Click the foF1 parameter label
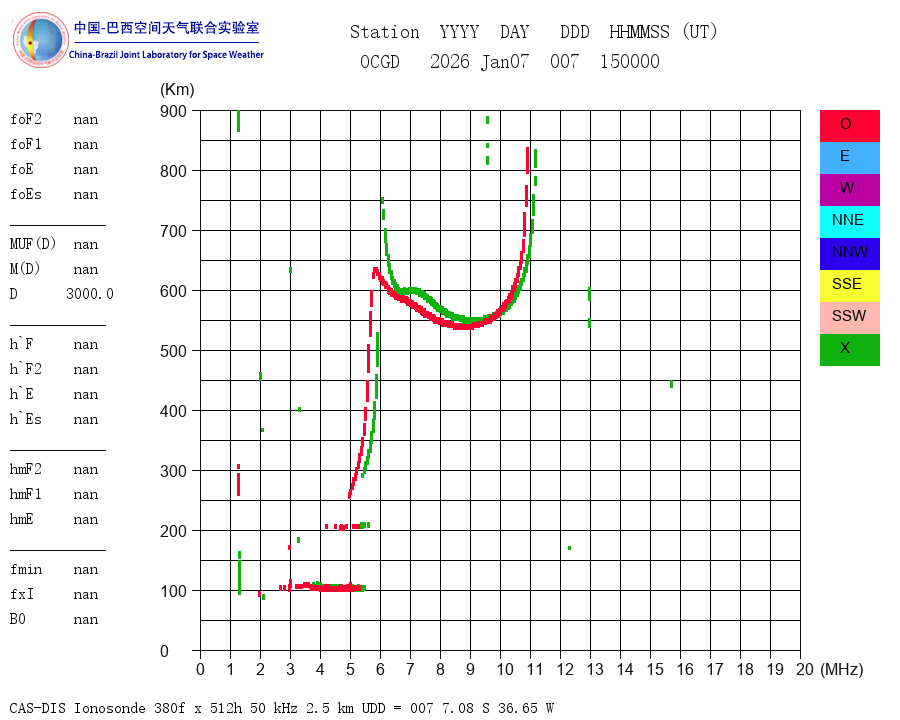 point(26,144)
